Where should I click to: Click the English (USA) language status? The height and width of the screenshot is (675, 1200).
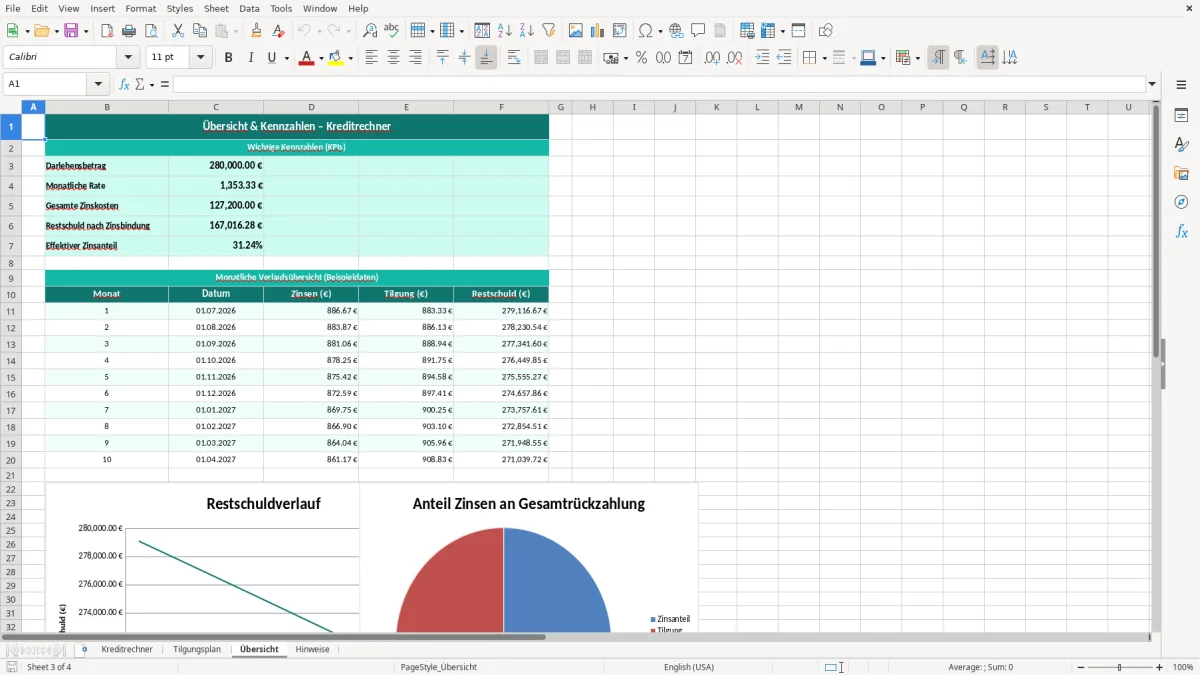689,667
